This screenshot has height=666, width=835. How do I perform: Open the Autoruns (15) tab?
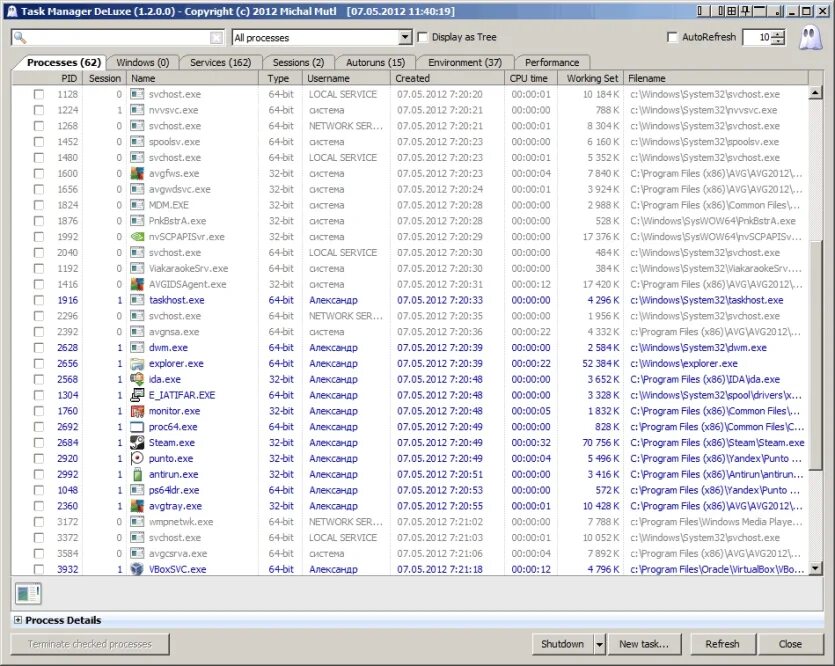pos(375,62)
